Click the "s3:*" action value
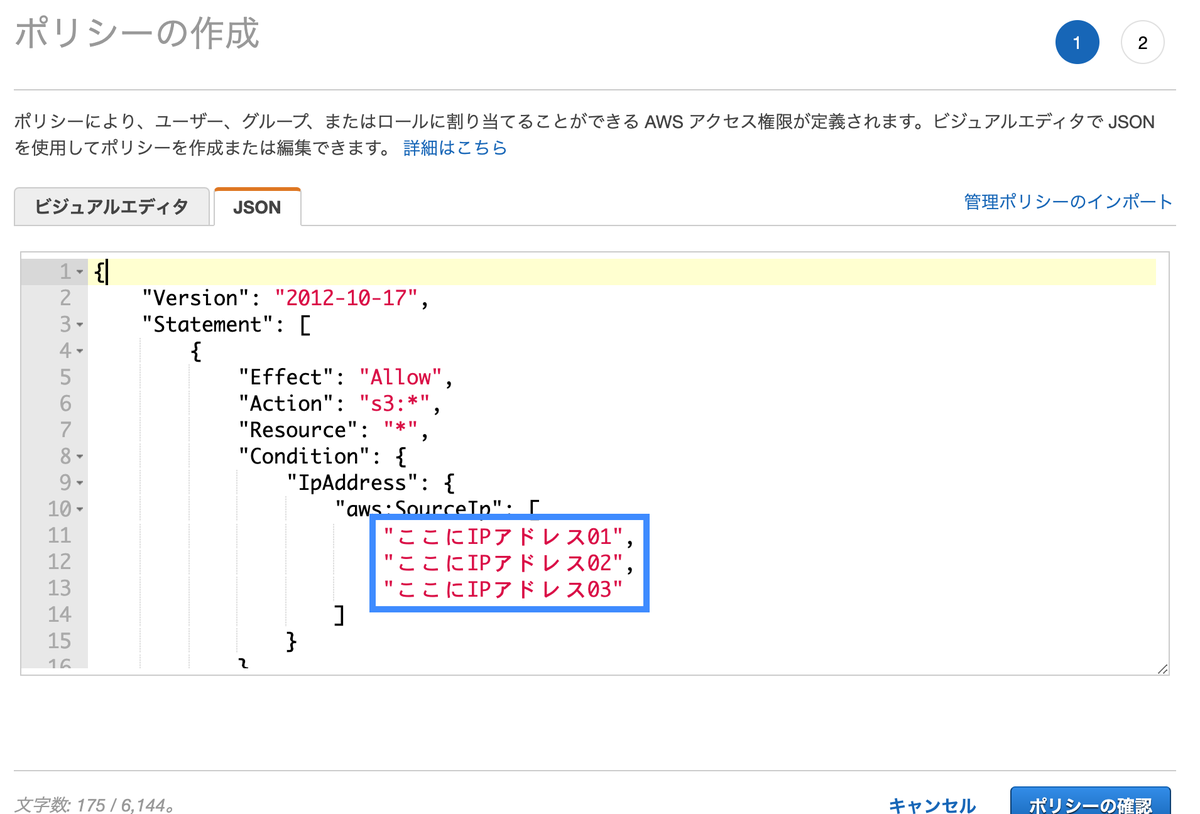The width and height of the screenshot is (1200, 814). click(395, 404)
